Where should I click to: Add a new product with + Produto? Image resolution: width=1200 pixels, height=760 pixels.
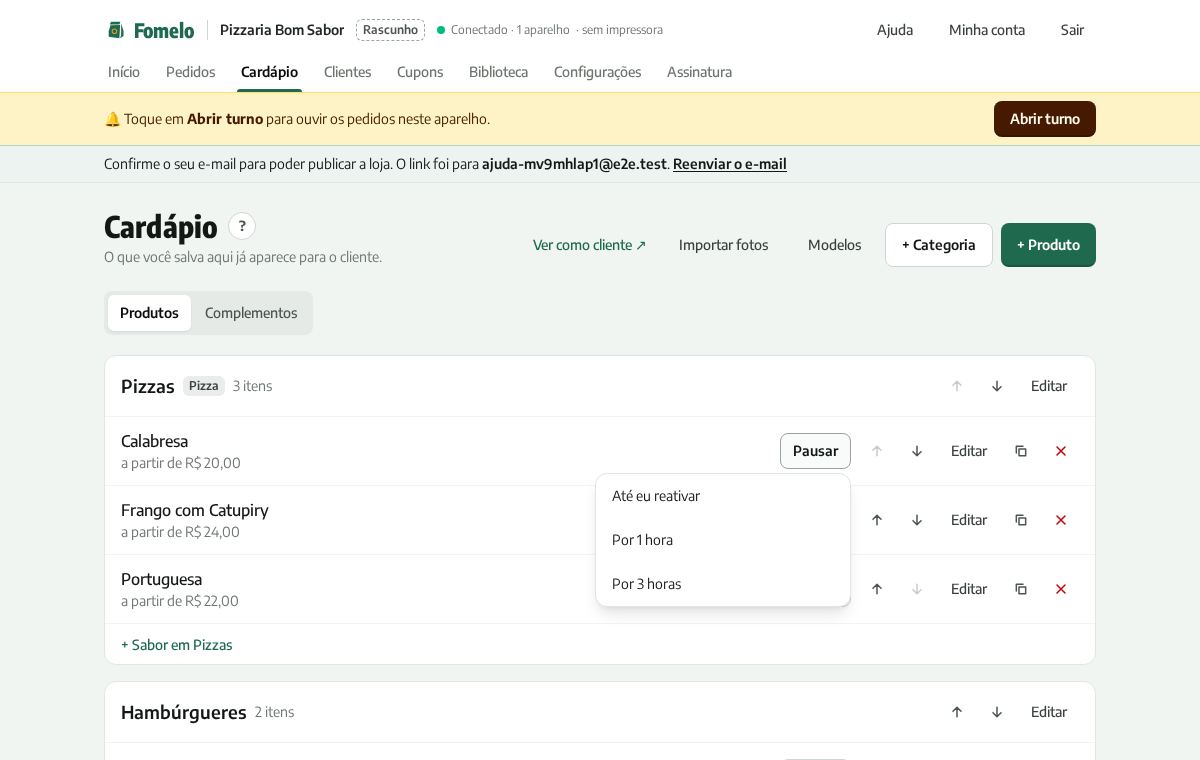pos(1048,245)
